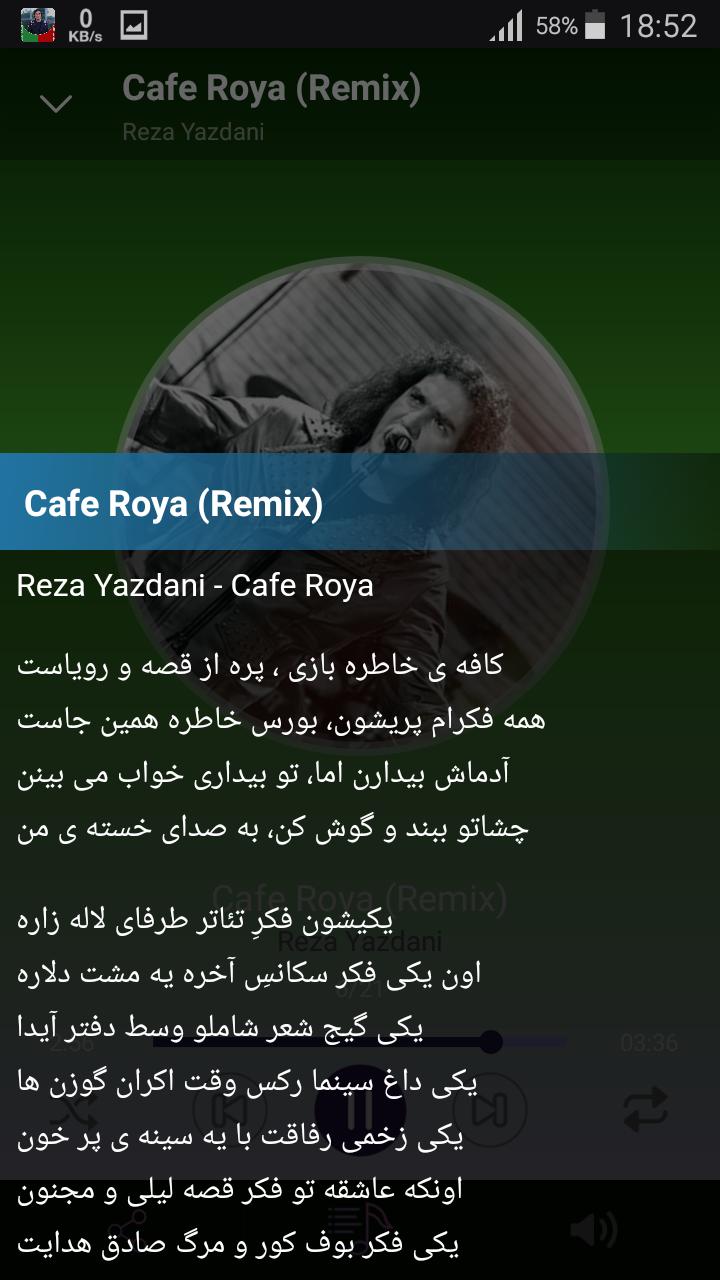Screen dimensions: 720x1280
Task: Click the seek bar handle
Action: click(x=490, y=1042)
